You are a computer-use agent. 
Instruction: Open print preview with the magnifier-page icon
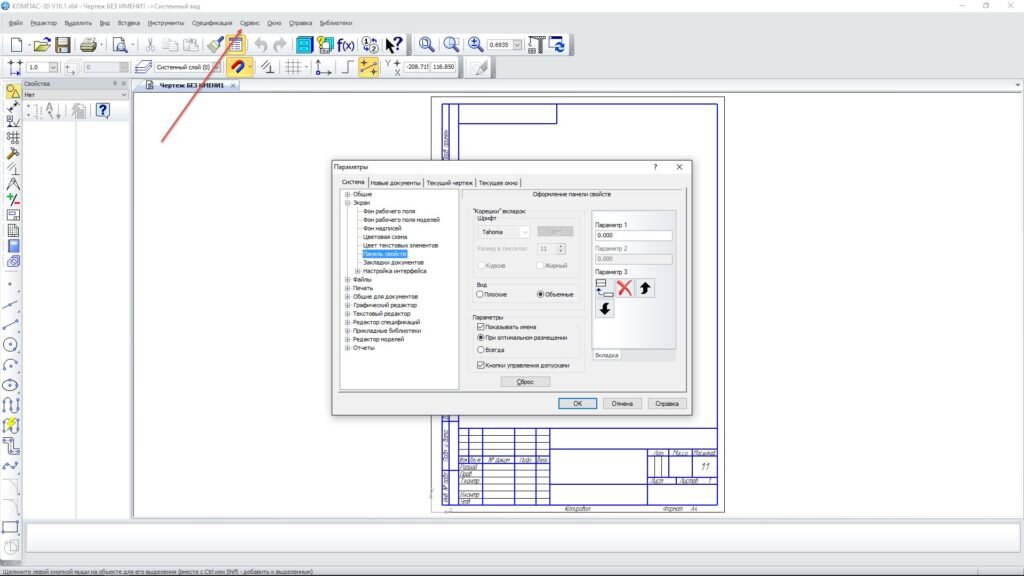(x=120, y=44)
